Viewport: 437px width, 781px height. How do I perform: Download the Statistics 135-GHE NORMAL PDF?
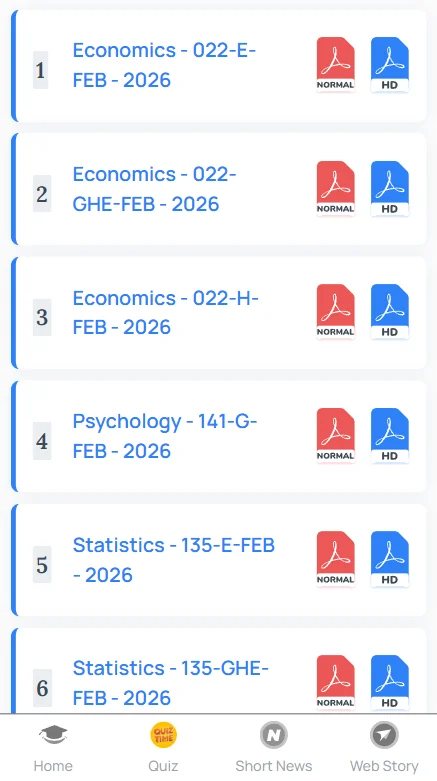335,683
